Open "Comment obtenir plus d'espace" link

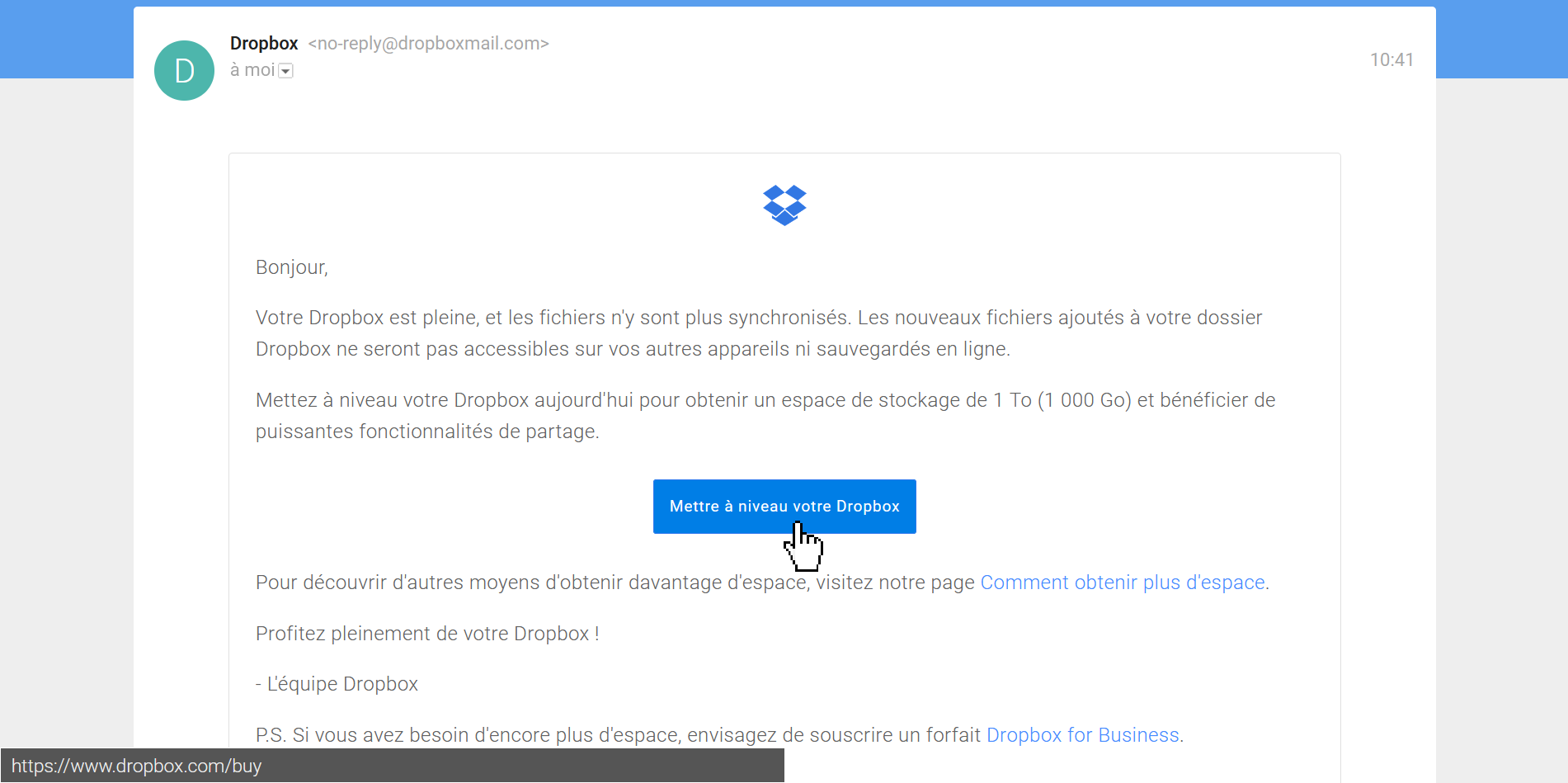[x=1122, y=583]
